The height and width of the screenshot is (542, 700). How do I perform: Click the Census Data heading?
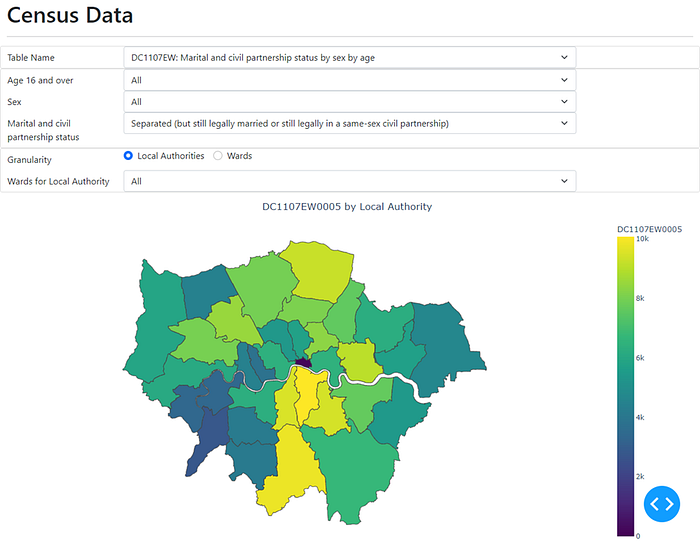(x=70, y=16)
